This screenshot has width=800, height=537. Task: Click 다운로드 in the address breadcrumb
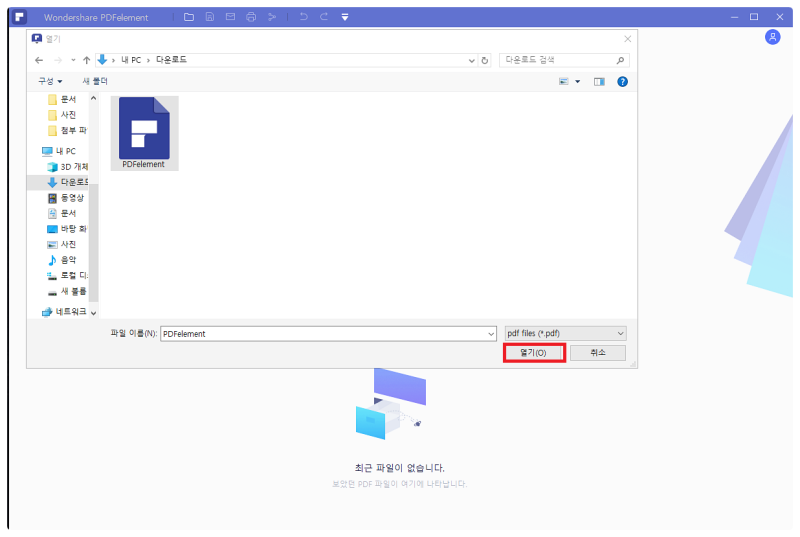(x=171, y=60)
